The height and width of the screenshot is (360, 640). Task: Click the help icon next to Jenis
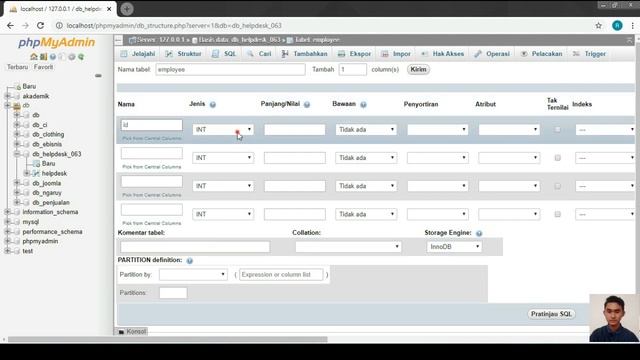(x=213, y=104)
